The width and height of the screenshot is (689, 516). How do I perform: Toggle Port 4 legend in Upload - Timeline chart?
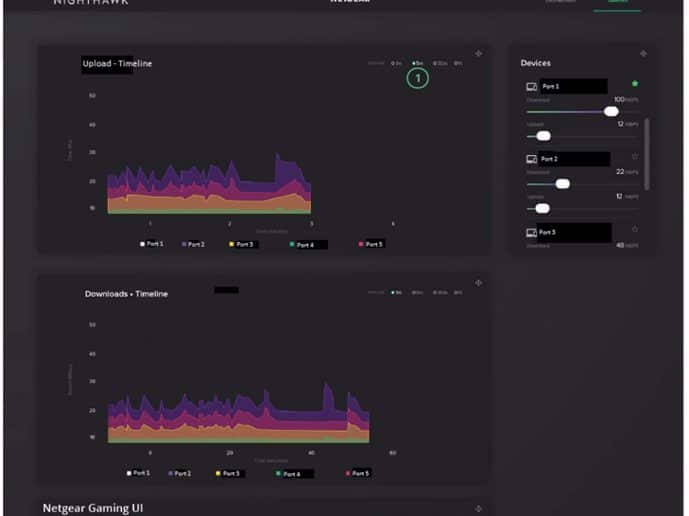click(x=302, y=245)
